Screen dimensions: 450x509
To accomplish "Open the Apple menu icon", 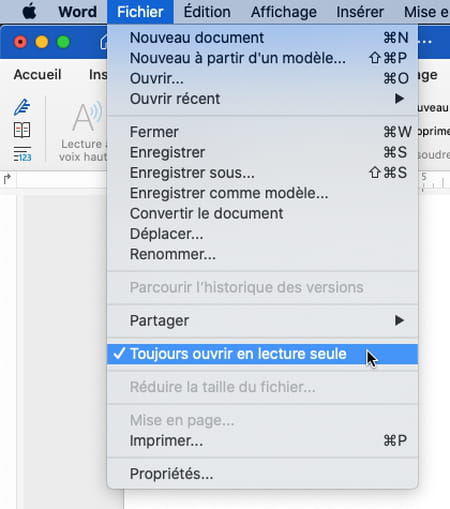I will tap(29, 12).
